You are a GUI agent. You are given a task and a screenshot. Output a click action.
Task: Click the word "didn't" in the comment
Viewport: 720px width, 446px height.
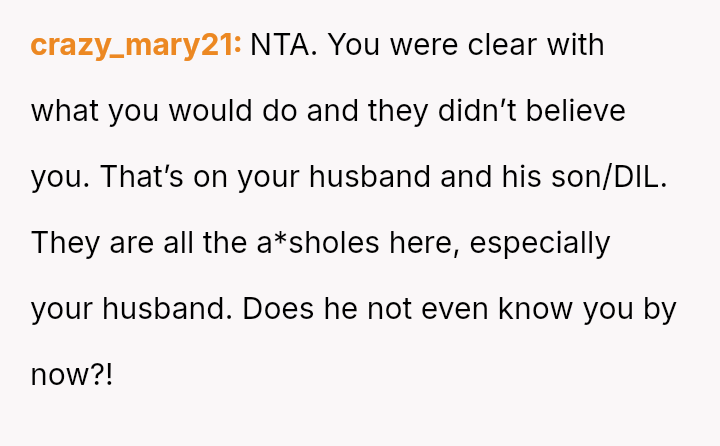coord(462,111)
